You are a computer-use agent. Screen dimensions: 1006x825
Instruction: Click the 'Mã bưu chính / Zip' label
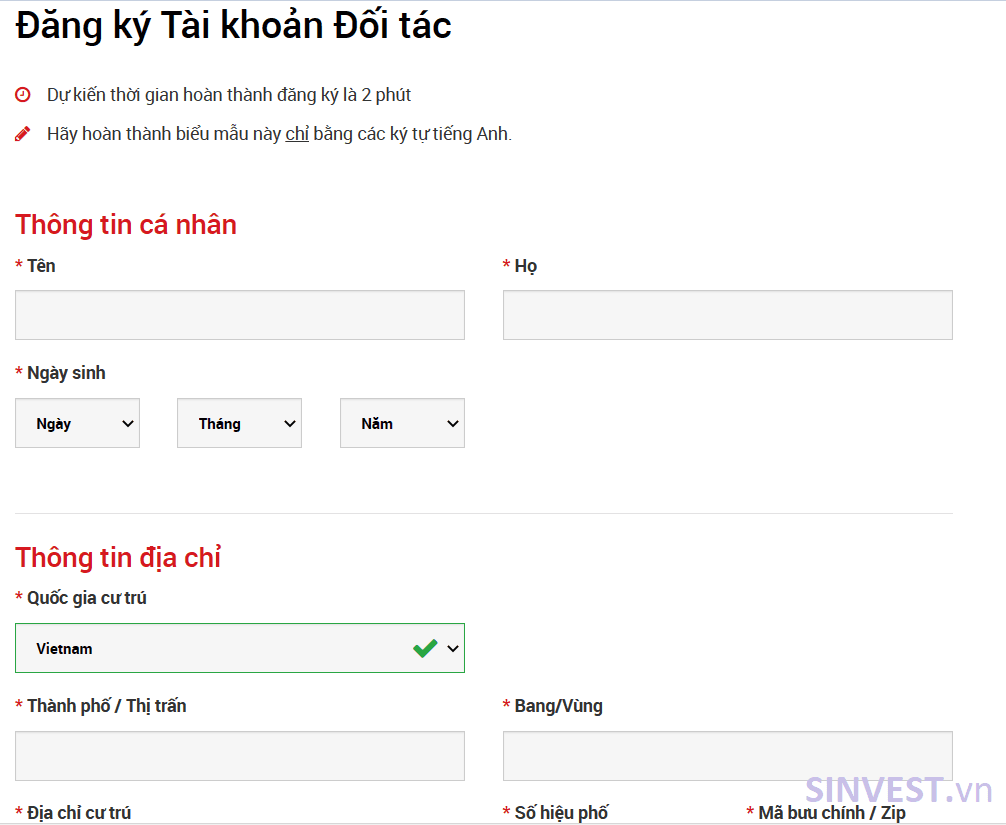pyautogui.click(x=832, y=813)
